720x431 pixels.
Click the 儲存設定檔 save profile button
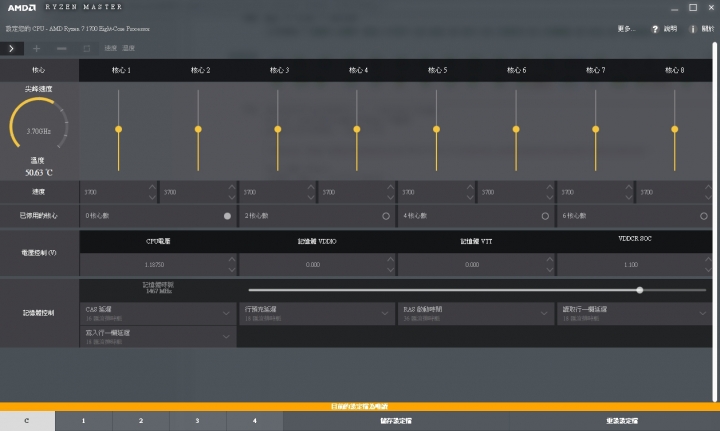tap(397, 422)
